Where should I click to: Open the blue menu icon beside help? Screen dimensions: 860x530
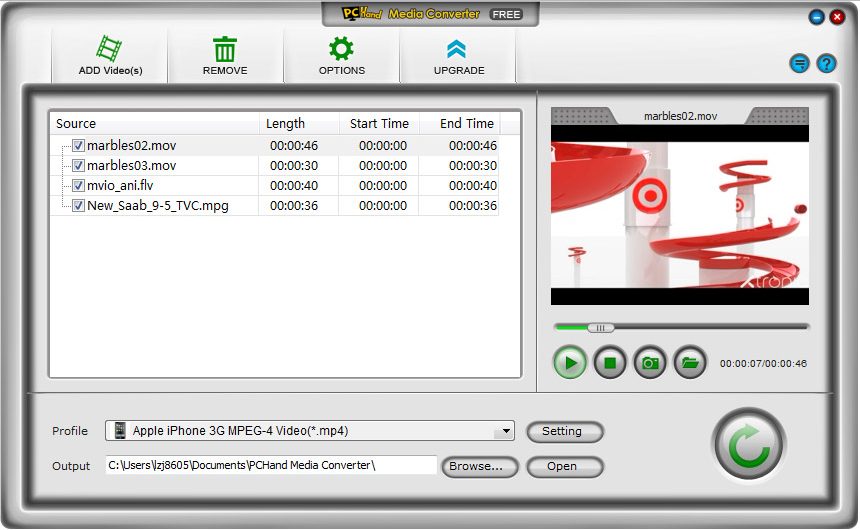pos(799,64)
